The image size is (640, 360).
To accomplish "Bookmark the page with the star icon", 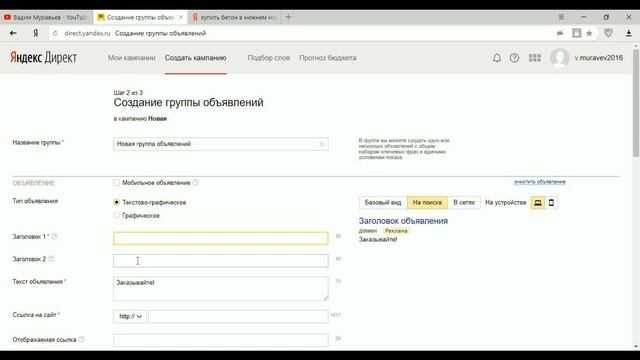I will click(589, 33).
